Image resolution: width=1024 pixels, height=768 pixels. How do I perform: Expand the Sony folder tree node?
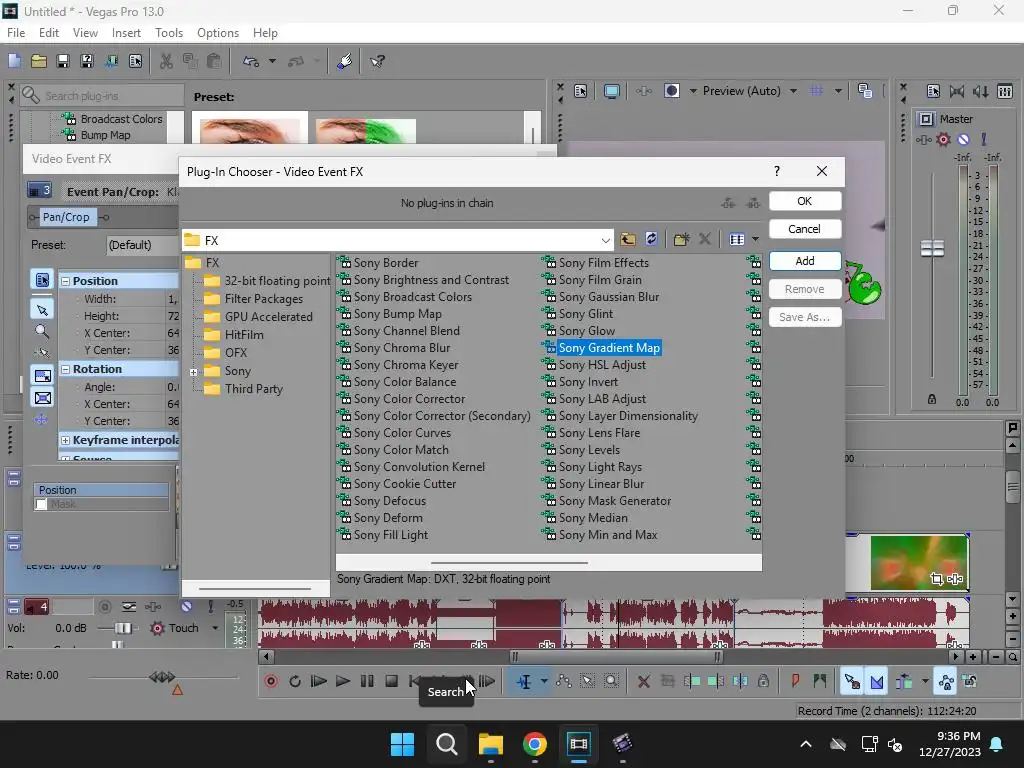193,372
